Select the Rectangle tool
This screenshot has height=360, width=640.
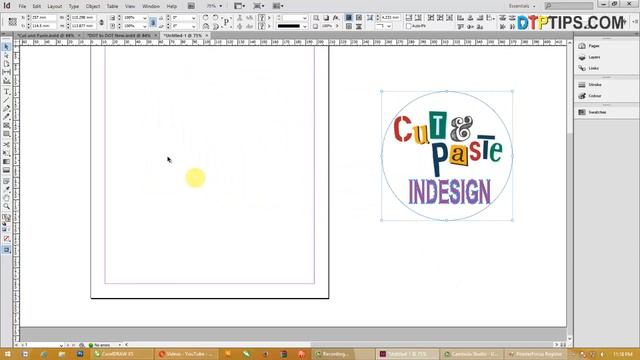[6, 134]
